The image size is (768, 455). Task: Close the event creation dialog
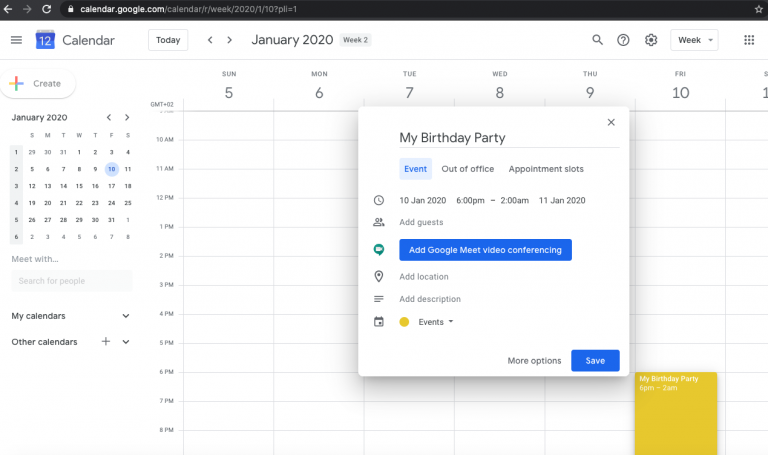click(611, 122)
